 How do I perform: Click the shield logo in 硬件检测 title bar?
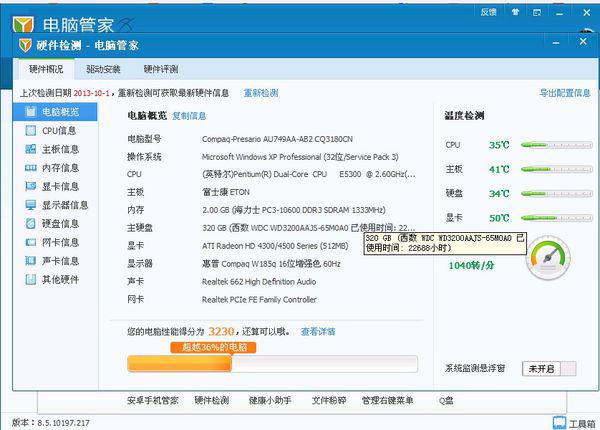click(25, 46)
